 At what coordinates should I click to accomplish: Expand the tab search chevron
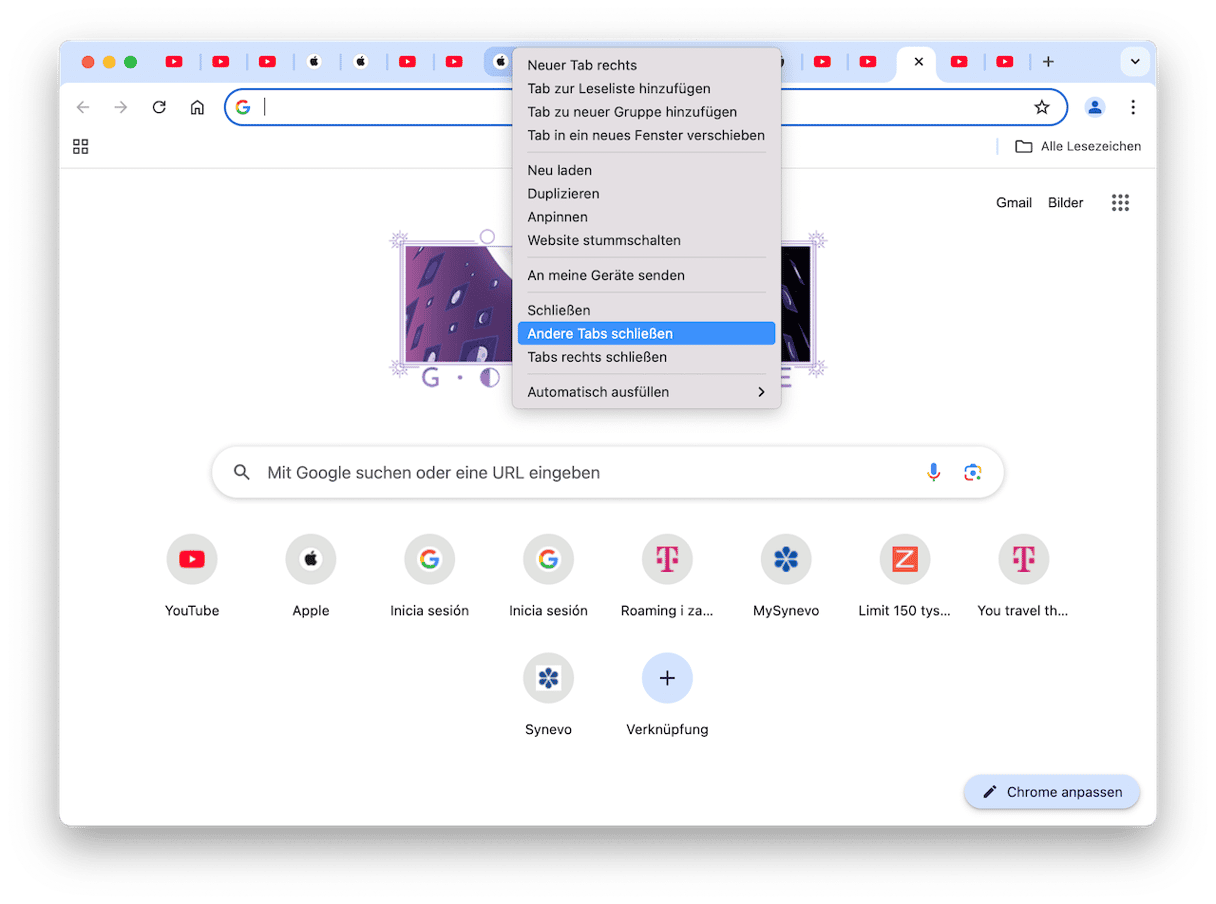coord(1135,62)
